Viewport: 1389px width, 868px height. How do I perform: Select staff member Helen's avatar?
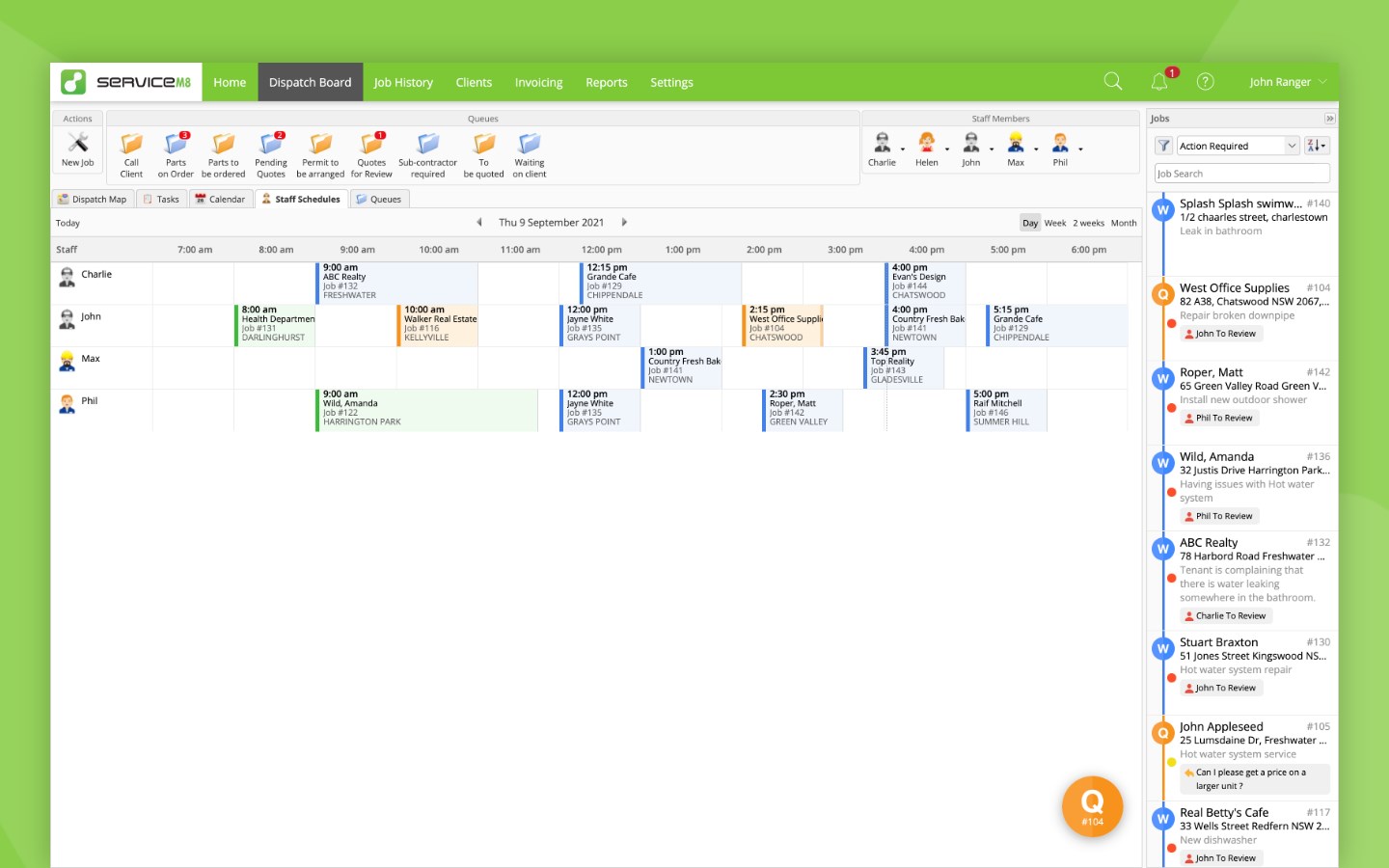926,144
